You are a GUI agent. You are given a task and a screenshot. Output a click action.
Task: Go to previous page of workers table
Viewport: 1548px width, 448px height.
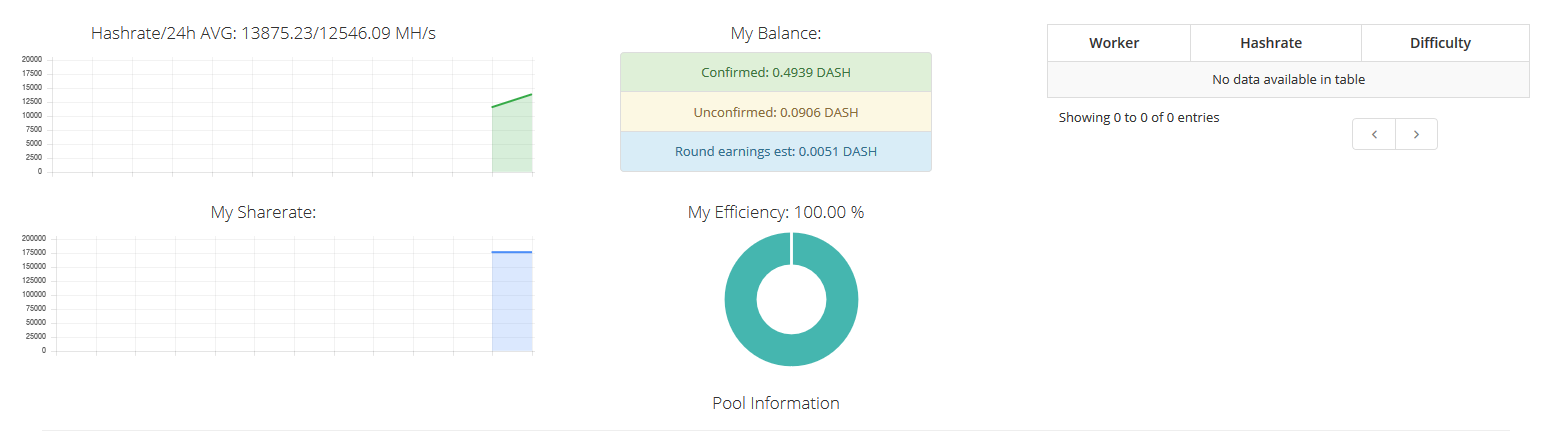coord(1374,134)
